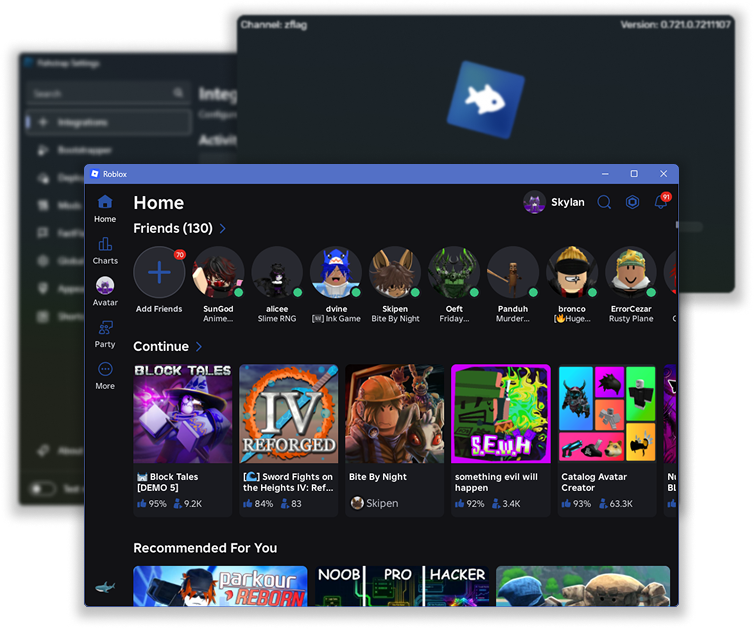Open SunGod's friend avatar
754x629 pixels.
point(218,272)
